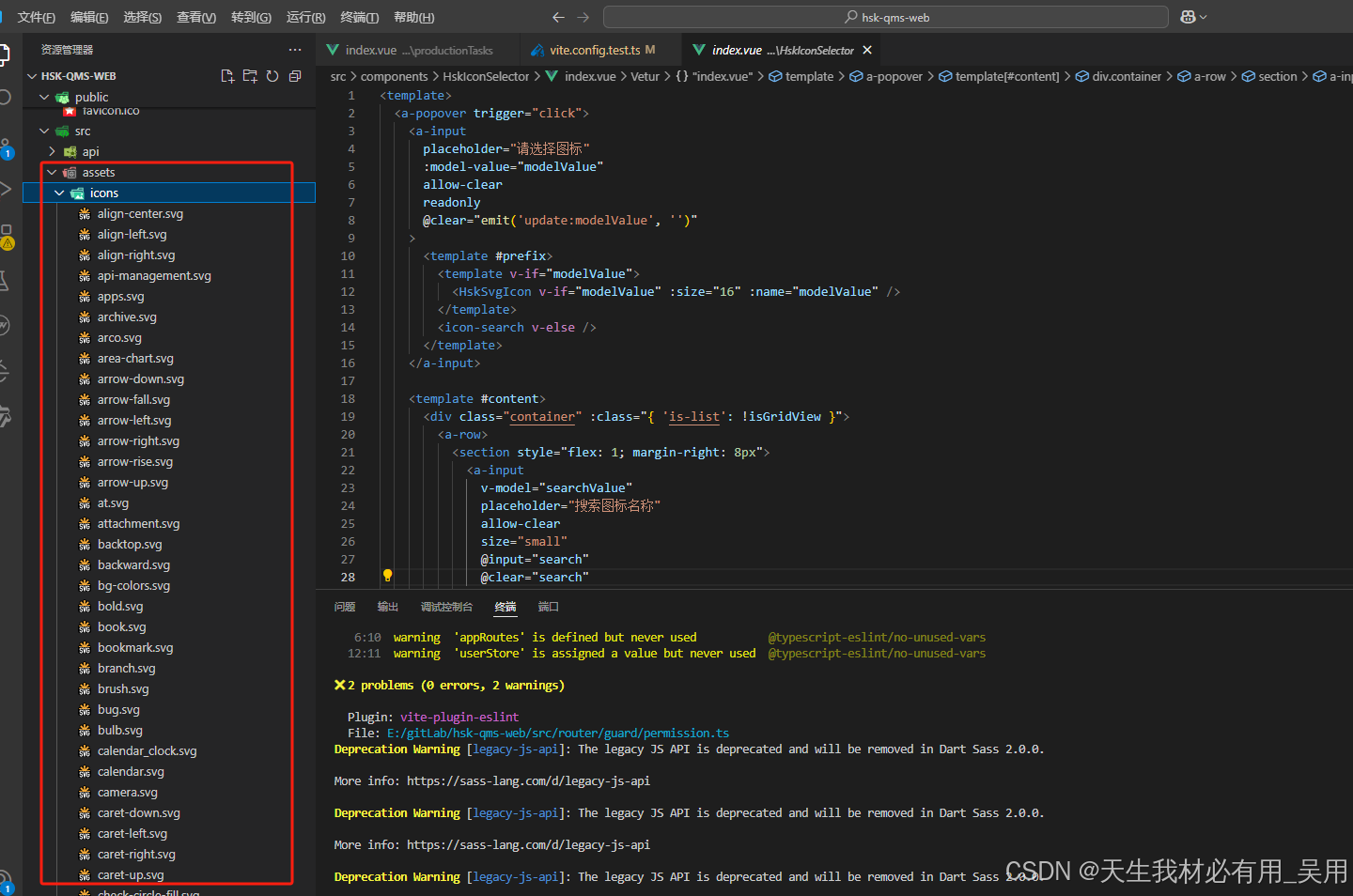Click the New File icon in explorer
The height and width of the screenshot is (896, 1353).
coord(227,76)
